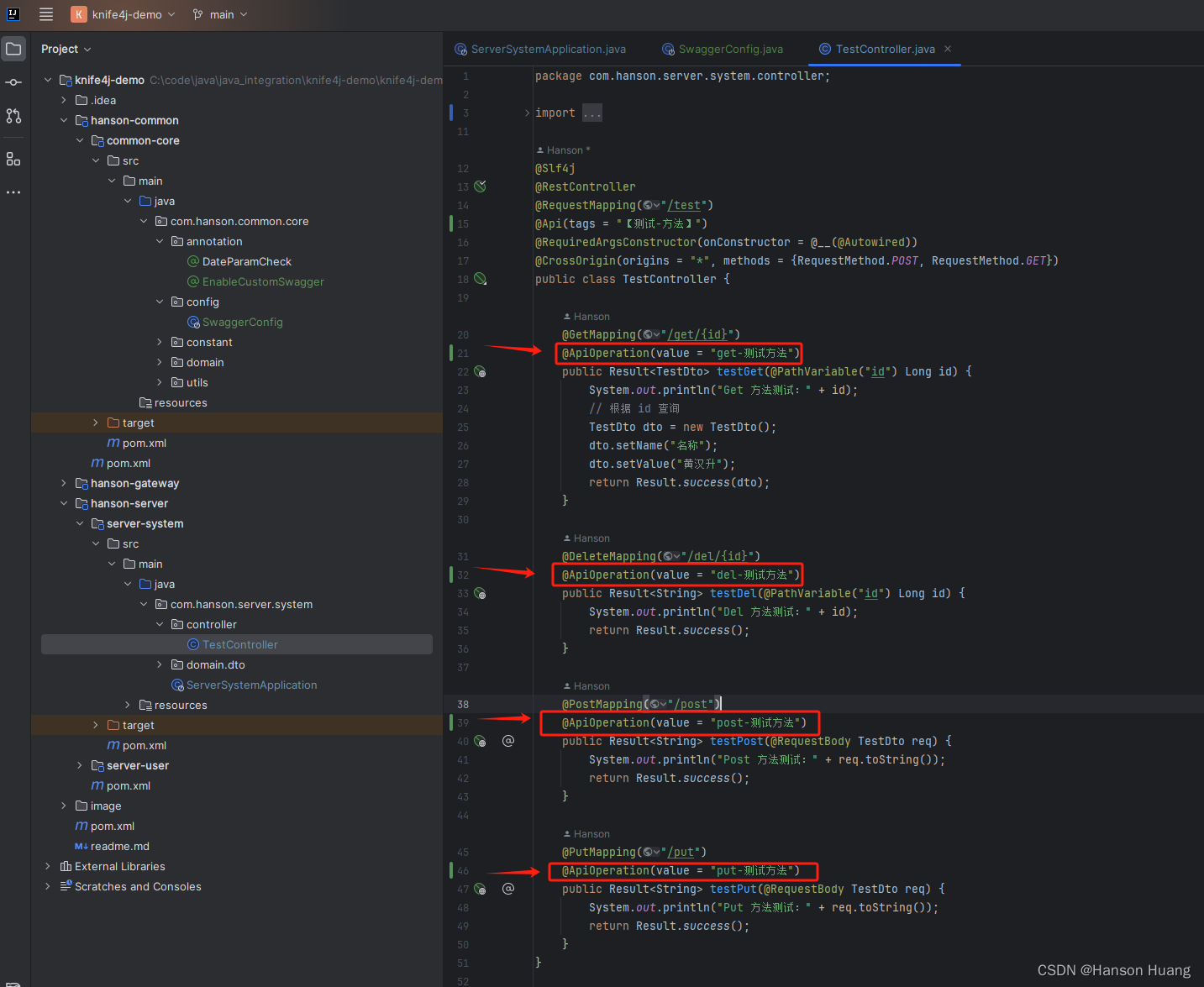Open the main hamburger menu
The image size is (1204, 987).
click(x=46, y=14)
